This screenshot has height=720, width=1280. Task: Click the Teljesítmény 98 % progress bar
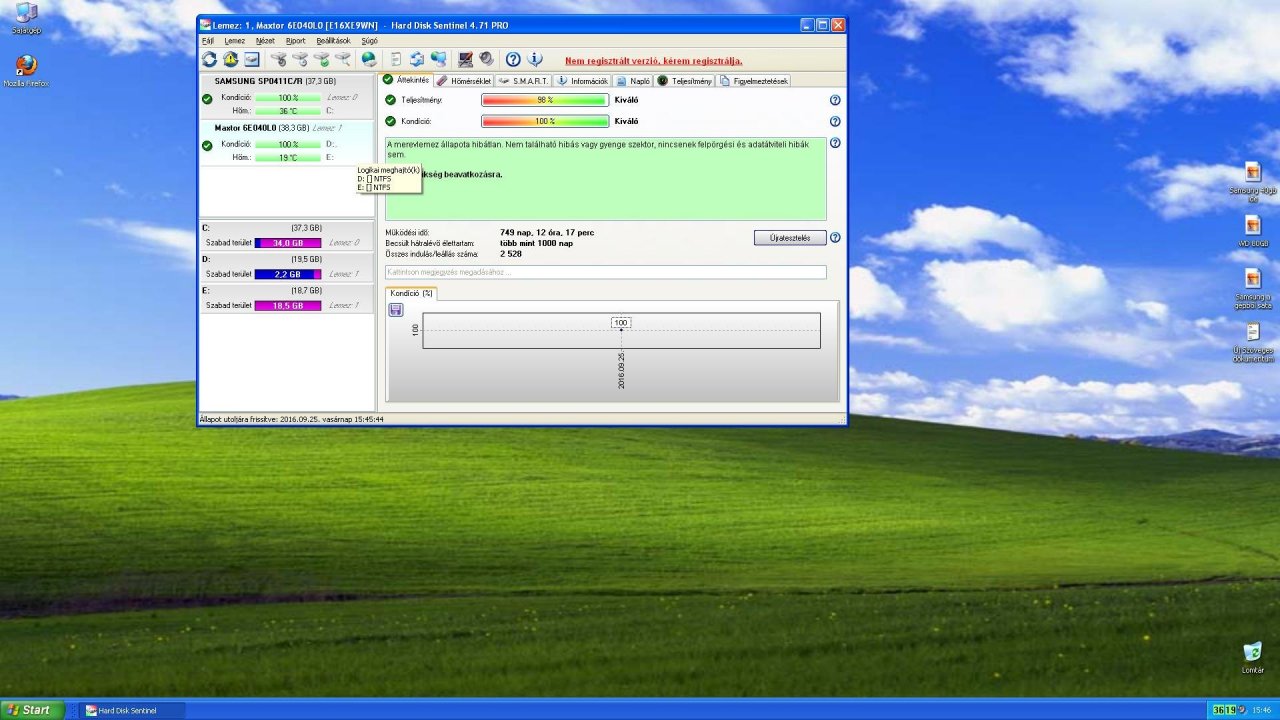(545, 100)
